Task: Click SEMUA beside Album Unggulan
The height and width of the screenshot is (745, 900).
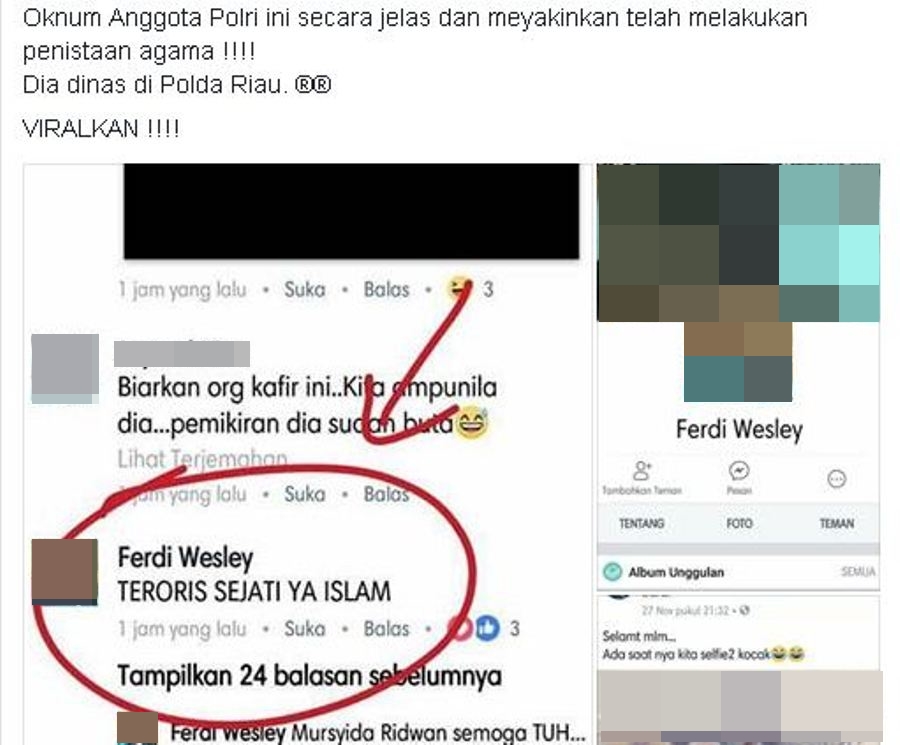Action: (x=858, y=572)
